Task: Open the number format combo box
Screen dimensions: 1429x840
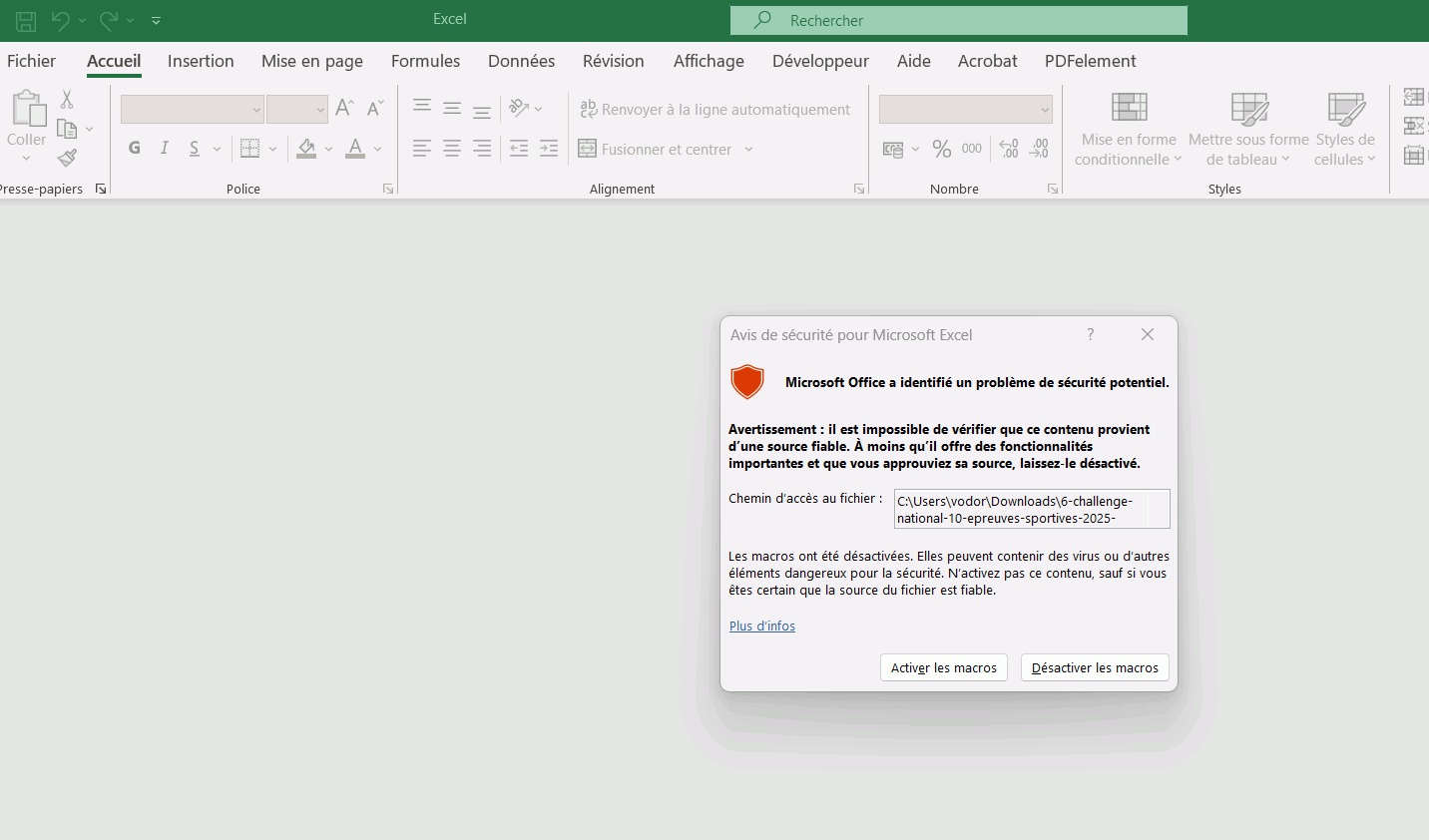Action: 965,110
